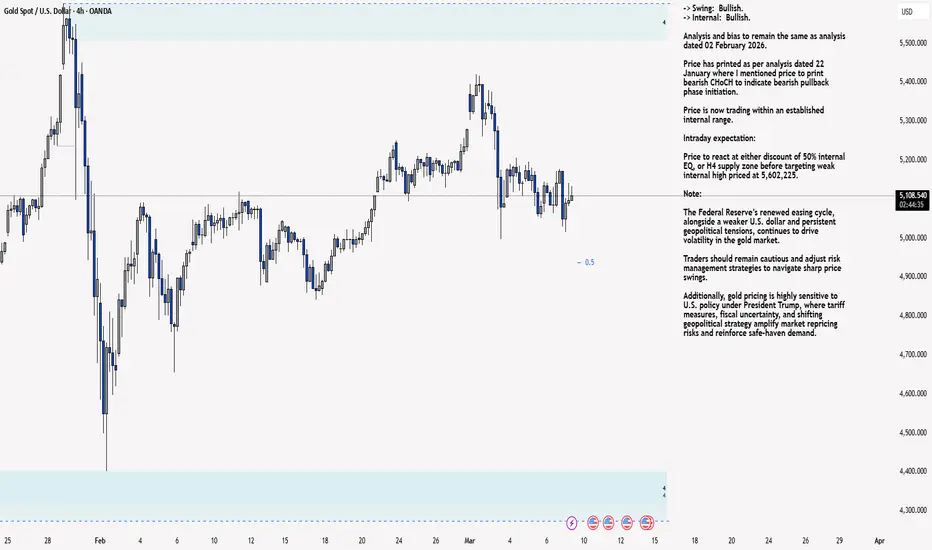The width and height of the screenshot is (932, 550).
Task: Open the stacked US flag event markers near 15
Action: [646, 523]
